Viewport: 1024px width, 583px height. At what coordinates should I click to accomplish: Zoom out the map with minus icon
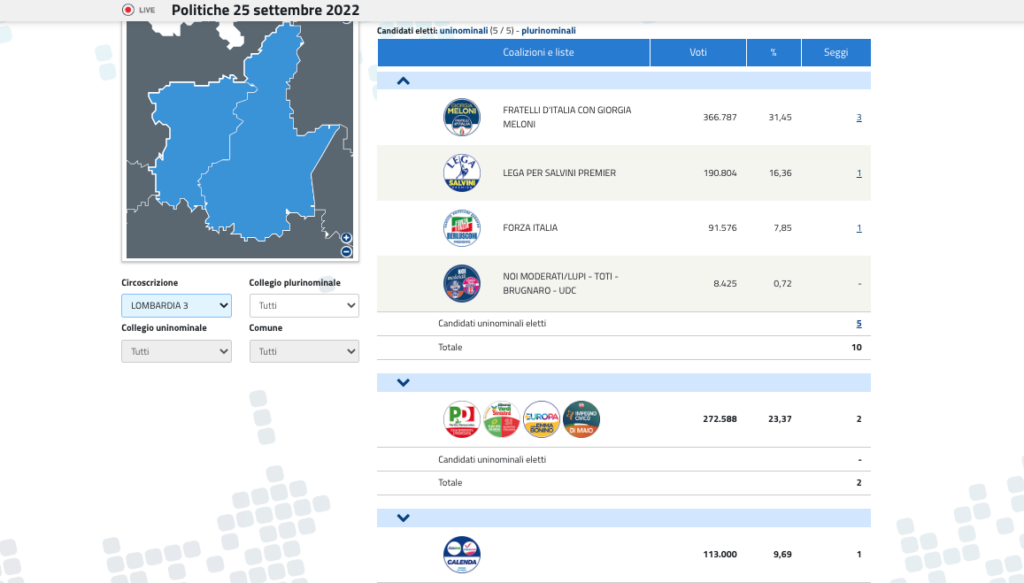pos(346,251)
